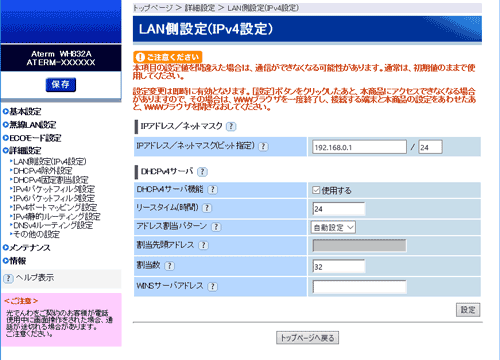This screenshot has width=500, height=360.
Task: Click the 保存 save button
Action: click(61, 85)
